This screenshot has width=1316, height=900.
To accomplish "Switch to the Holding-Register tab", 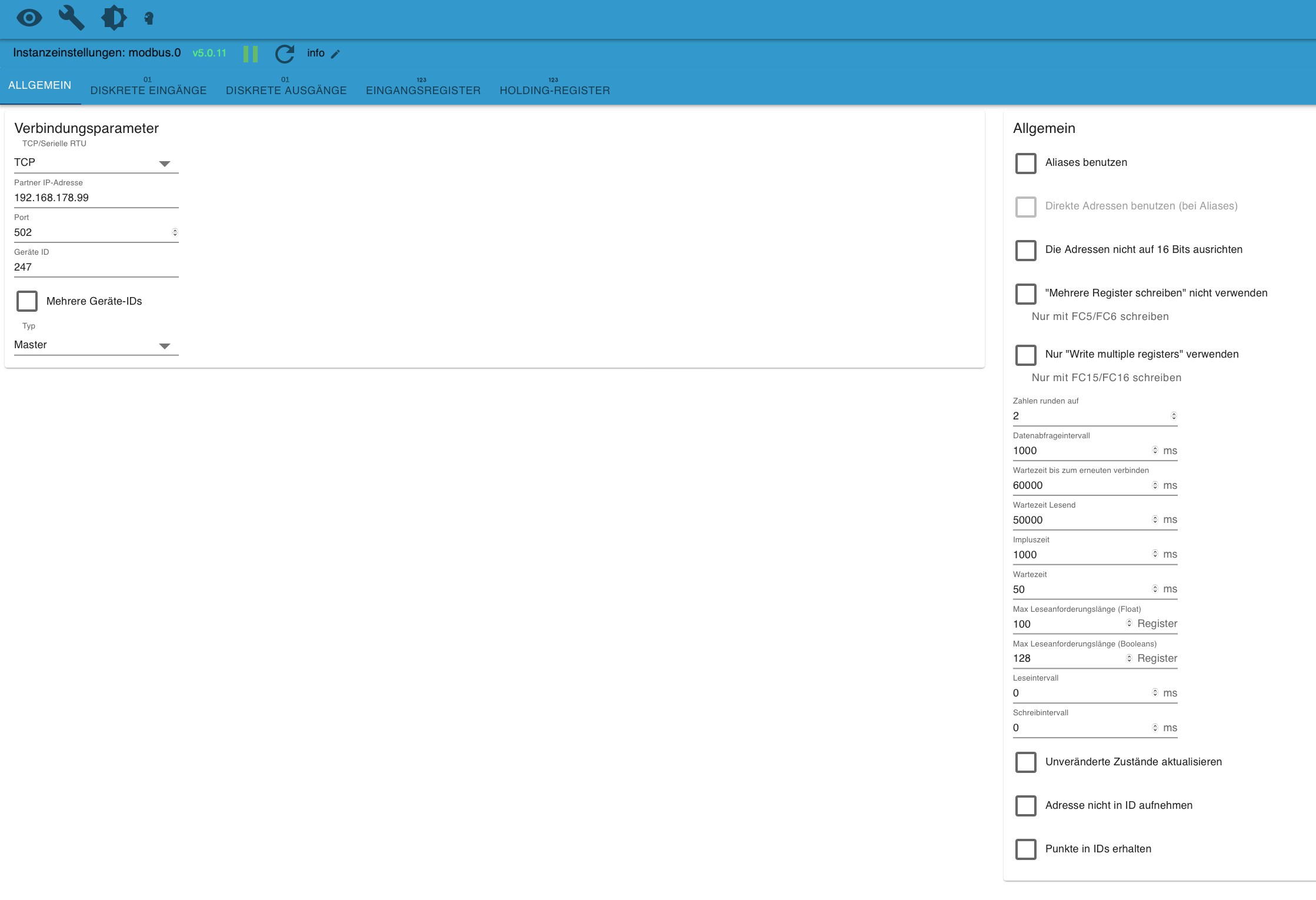I will pos(554,89).
